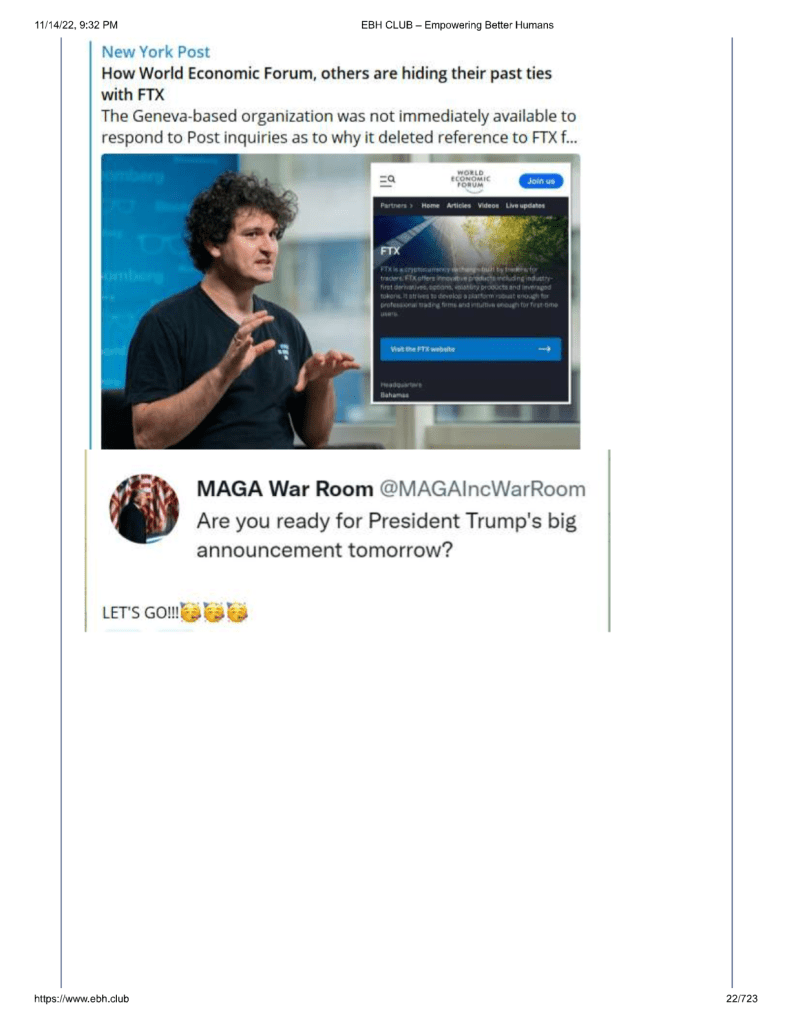Click the last party-face emoji
Viewport: 791px width, 1023px height.
pyautogui.click(x=238, y=612)
